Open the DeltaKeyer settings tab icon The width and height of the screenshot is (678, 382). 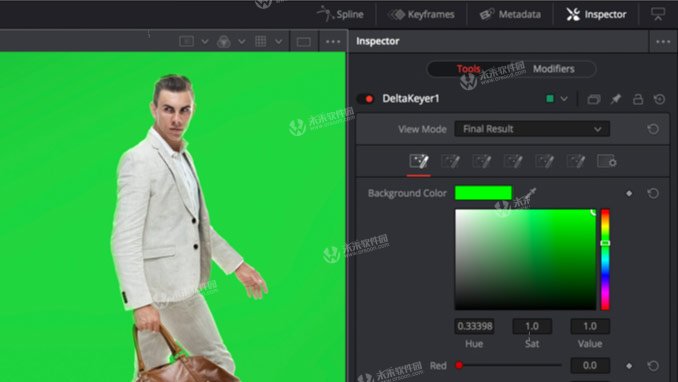607,162
